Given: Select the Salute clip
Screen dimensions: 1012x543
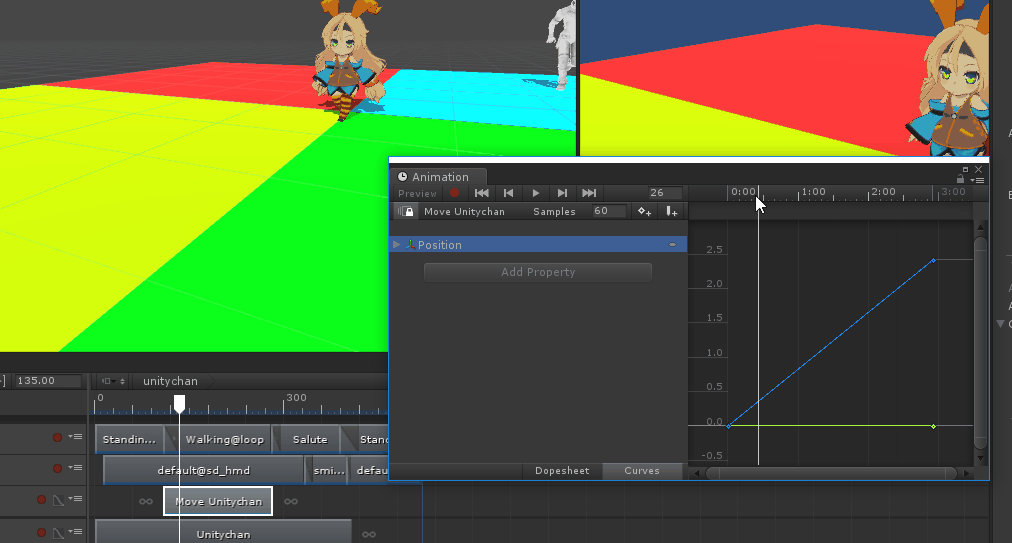Looking at the screenshot, I should pos(310,439).
